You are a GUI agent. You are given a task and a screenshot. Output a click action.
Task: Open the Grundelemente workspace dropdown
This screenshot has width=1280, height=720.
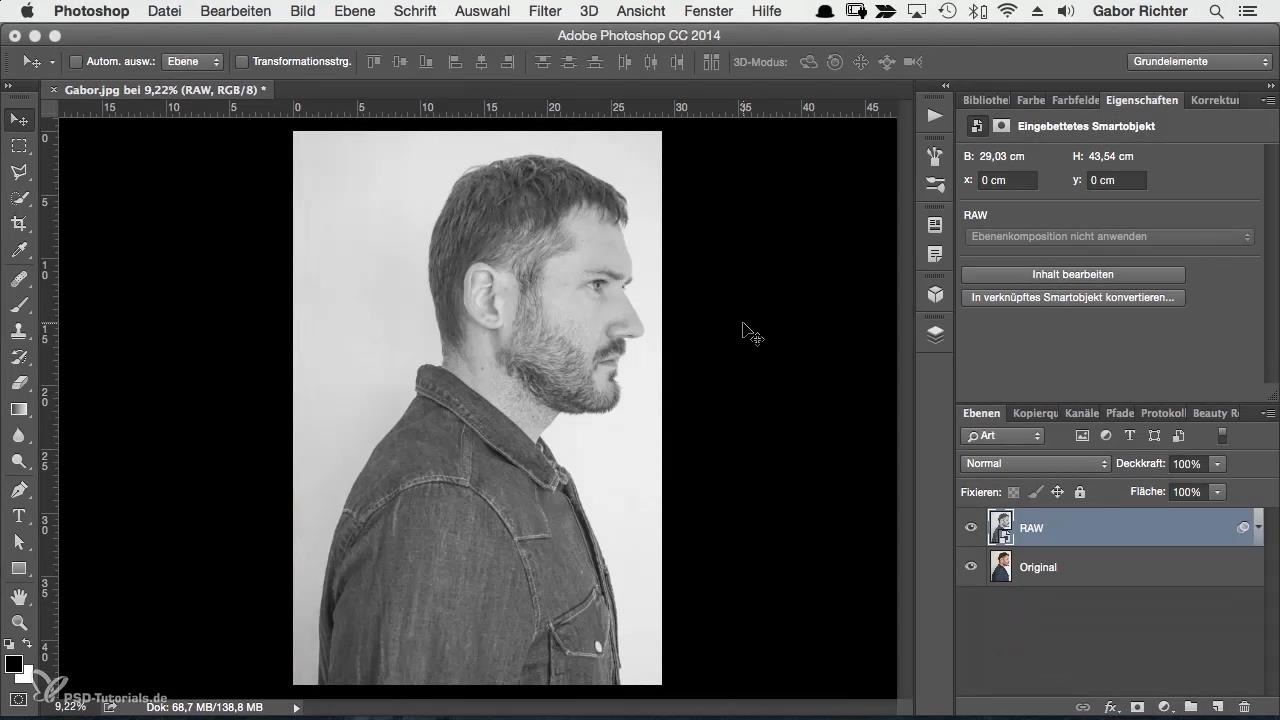pos(1200,62)
